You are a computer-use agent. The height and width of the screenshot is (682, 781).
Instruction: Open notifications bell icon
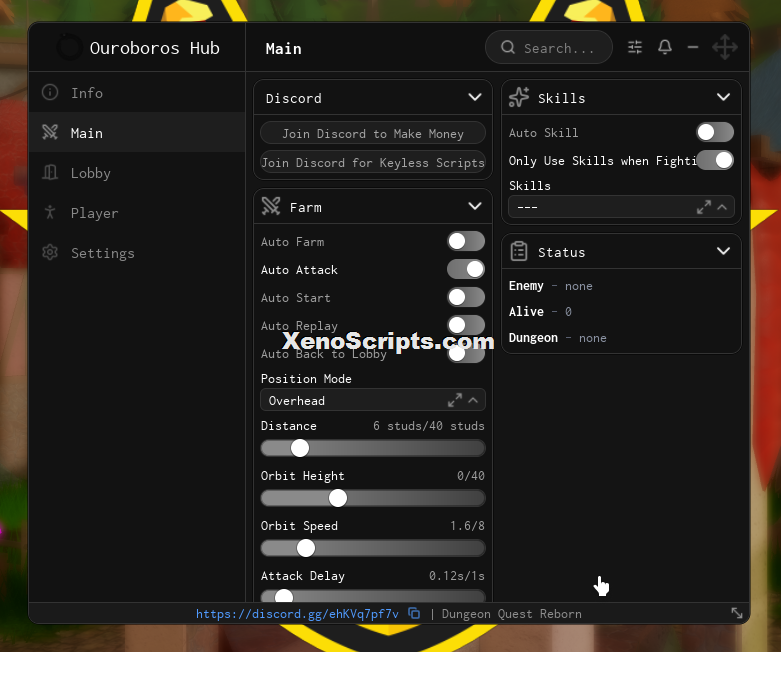click(664, 47)
